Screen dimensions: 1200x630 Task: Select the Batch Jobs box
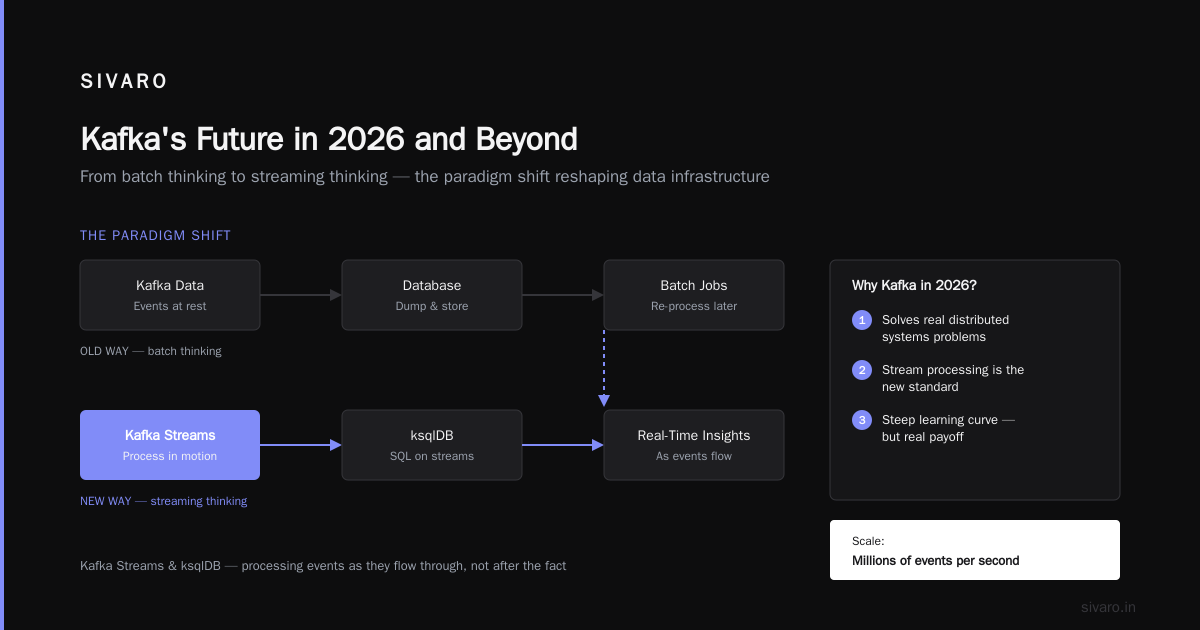click(x=694, y=295)
